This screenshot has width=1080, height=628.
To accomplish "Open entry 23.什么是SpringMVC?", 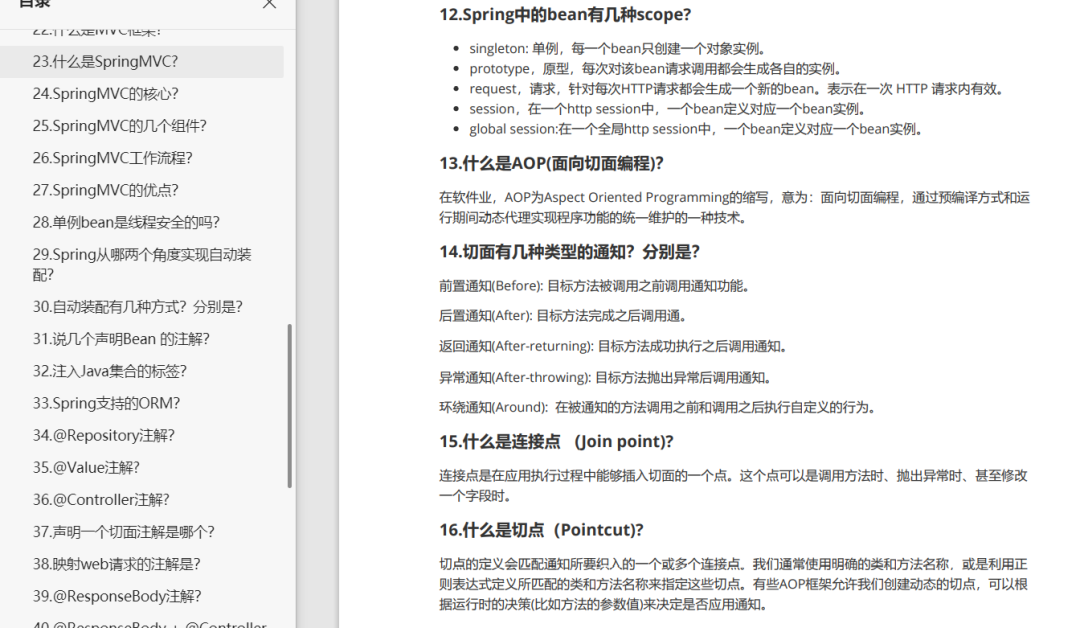I will [x=105, y=61].
